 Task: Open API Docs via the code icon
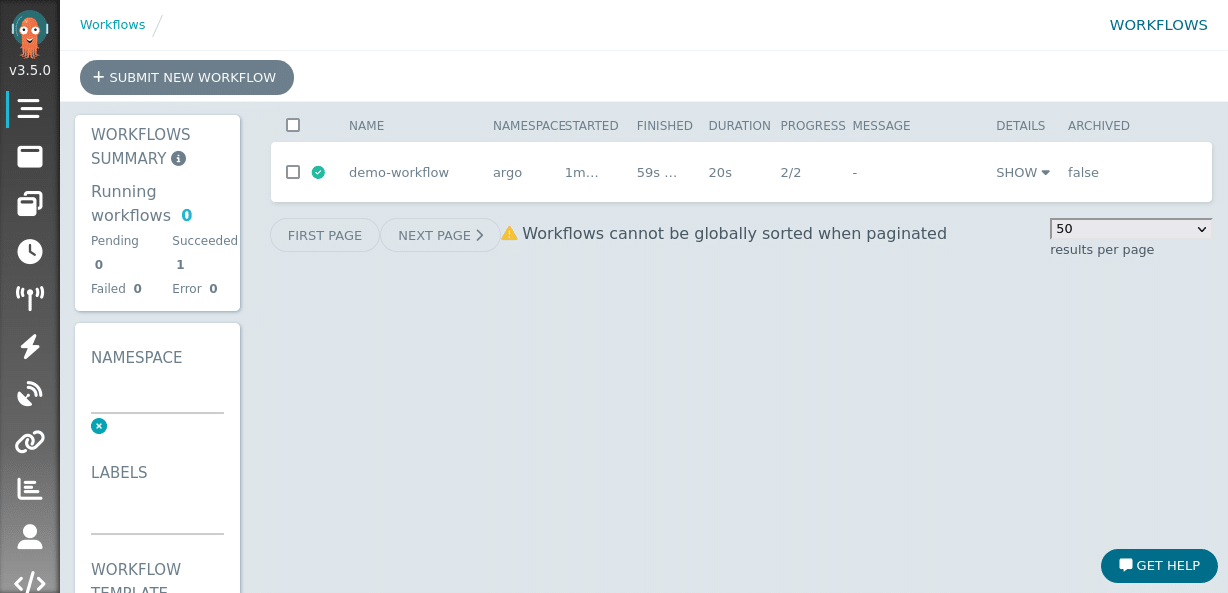point(30,581)
